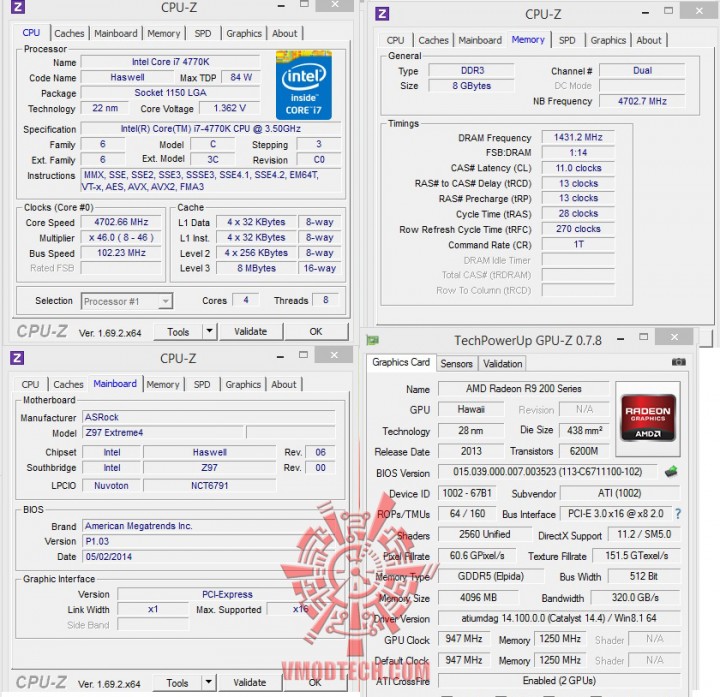Switch to Caches tab in the CPU window

pyautogui.click(x=69, y=34)
